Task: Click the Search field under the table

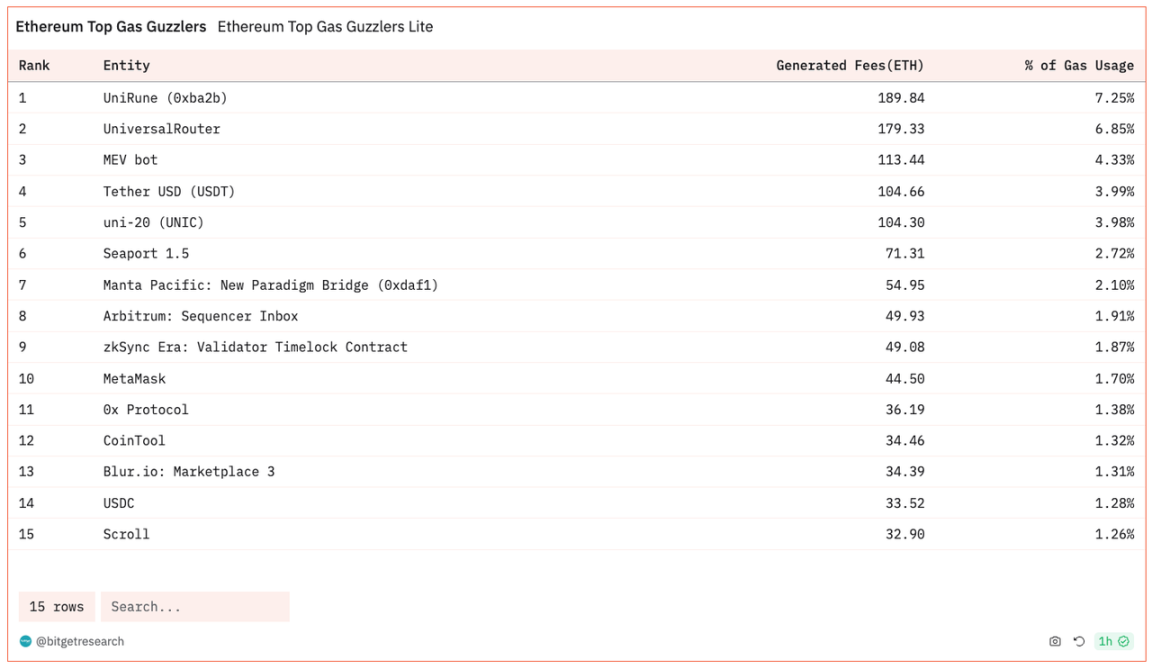Action: 195,607
